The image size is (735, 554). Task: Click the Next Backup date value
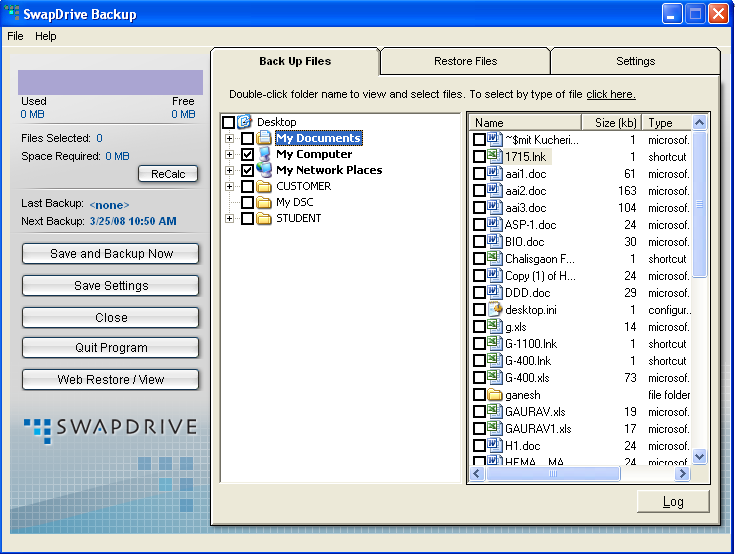pyautogui.click(x=133, y=221)
